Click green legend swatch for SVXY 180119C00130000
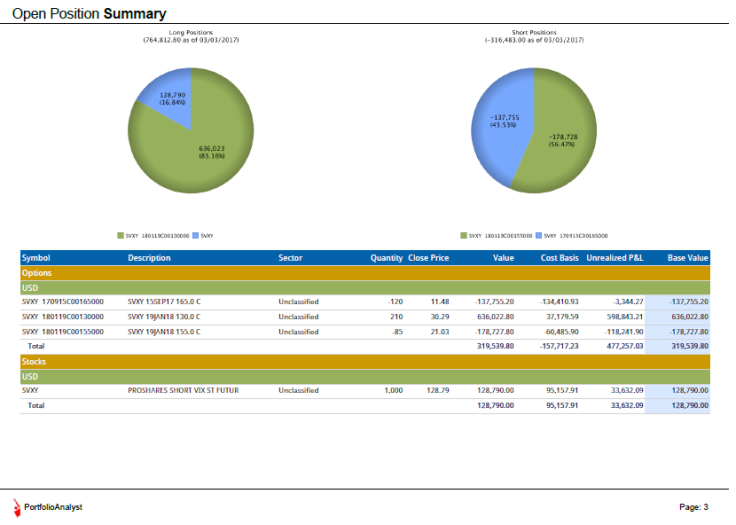736x525 pixels. (120, 236)
